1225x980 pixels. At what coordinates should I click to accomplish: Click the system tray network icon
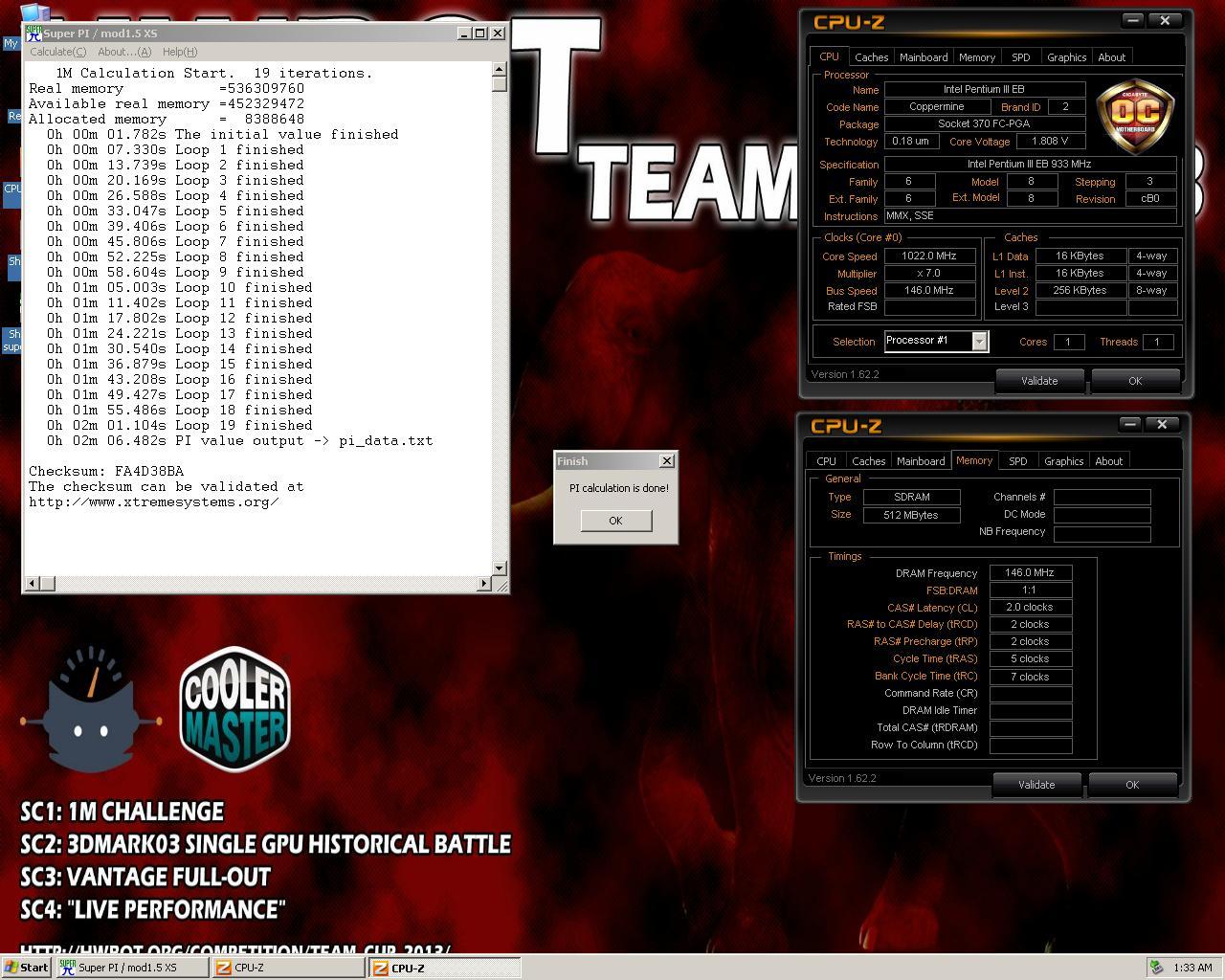[x=1156, y=968]
